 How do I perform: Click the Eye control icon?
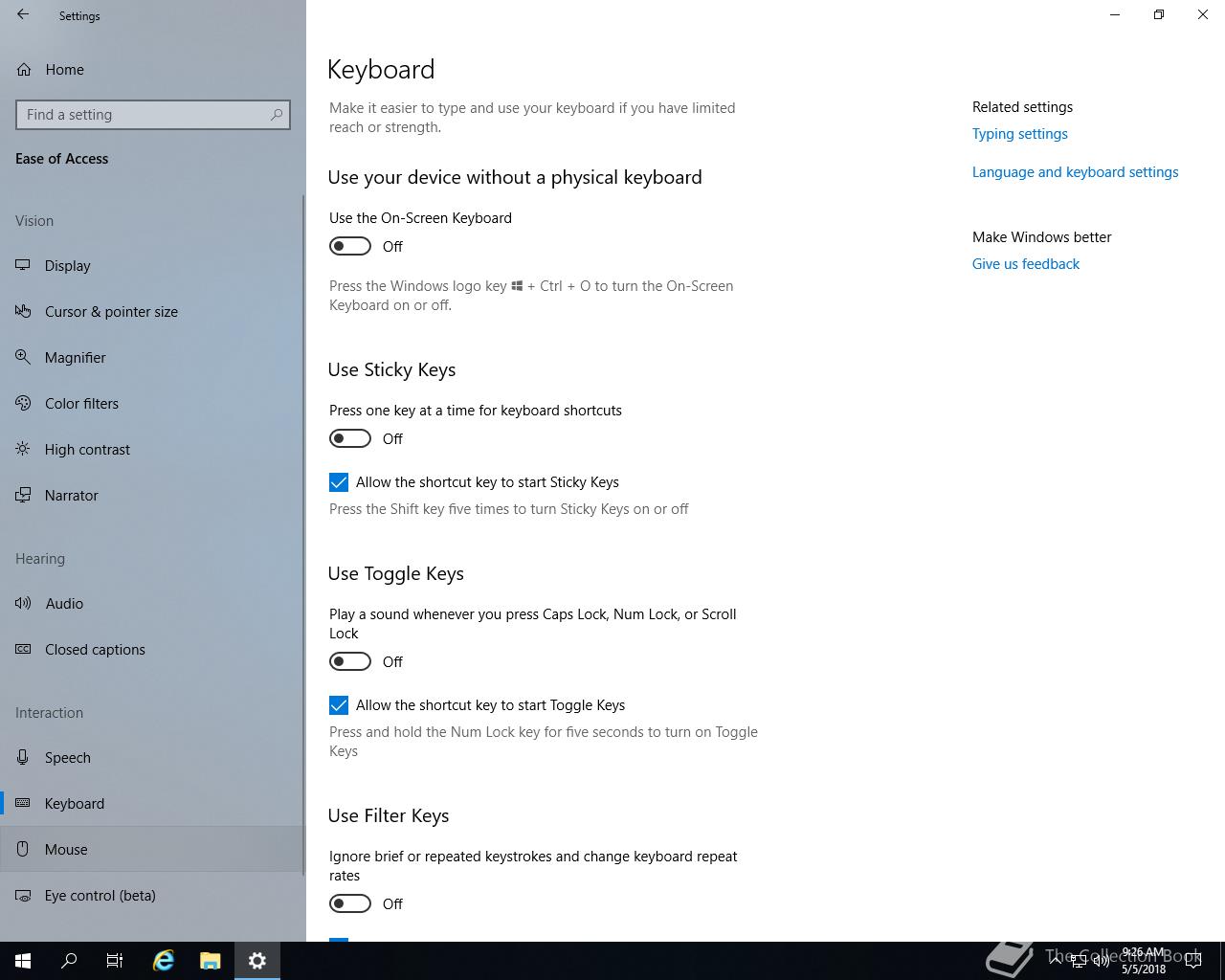[23, 895]
